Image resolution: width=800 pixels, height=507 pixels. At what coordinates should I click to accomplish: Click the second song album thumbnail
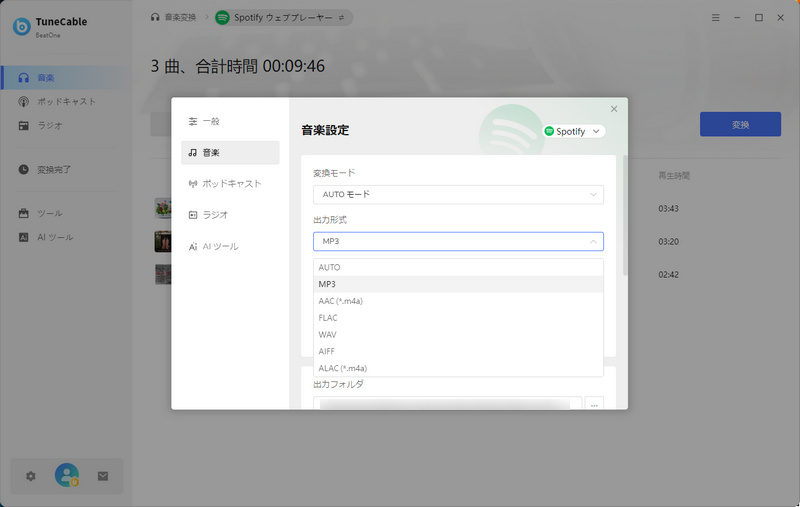[x=163, y=241]
